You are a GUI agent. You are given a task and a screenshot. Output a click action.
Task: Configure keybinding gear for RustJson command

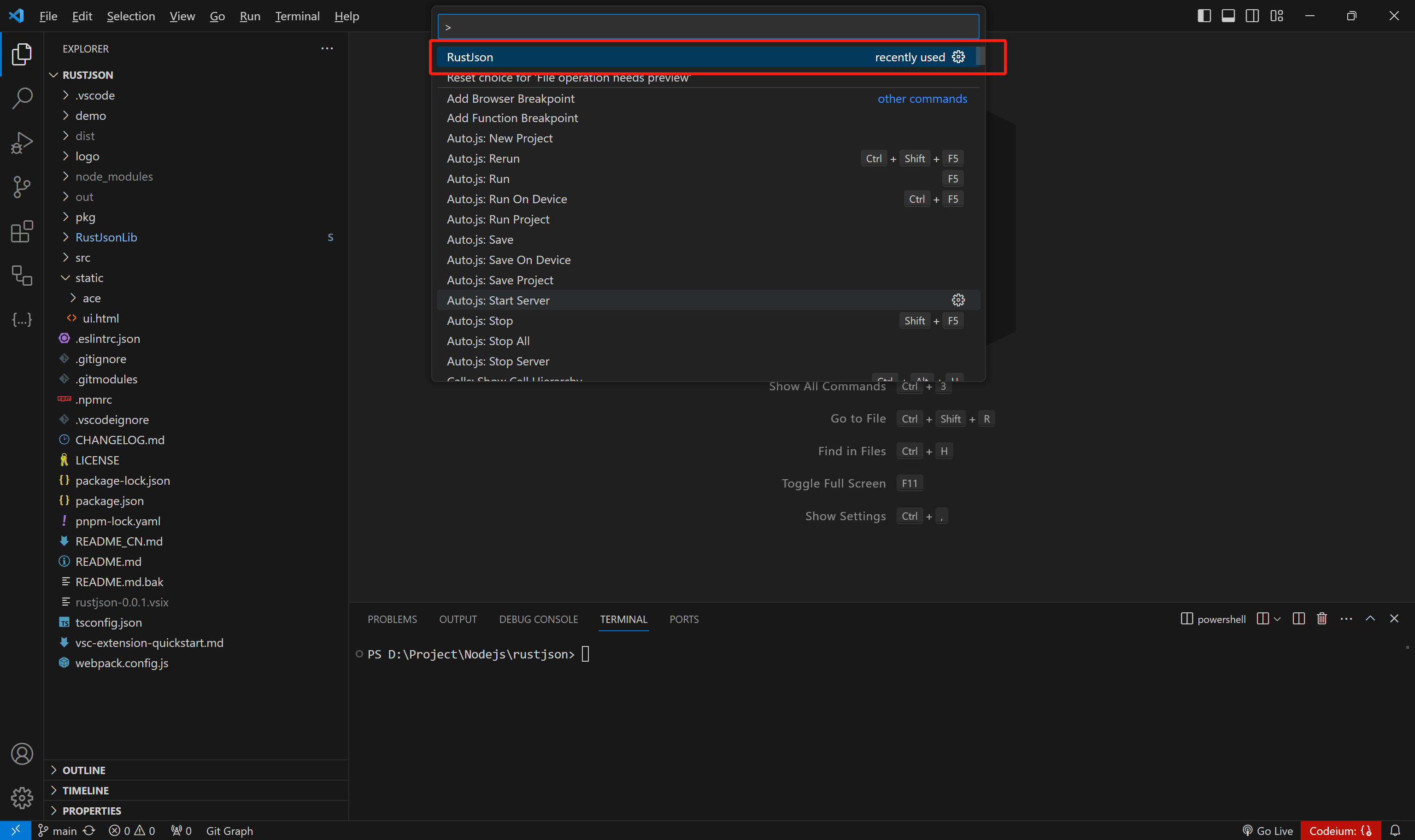[x=957, y=57]
